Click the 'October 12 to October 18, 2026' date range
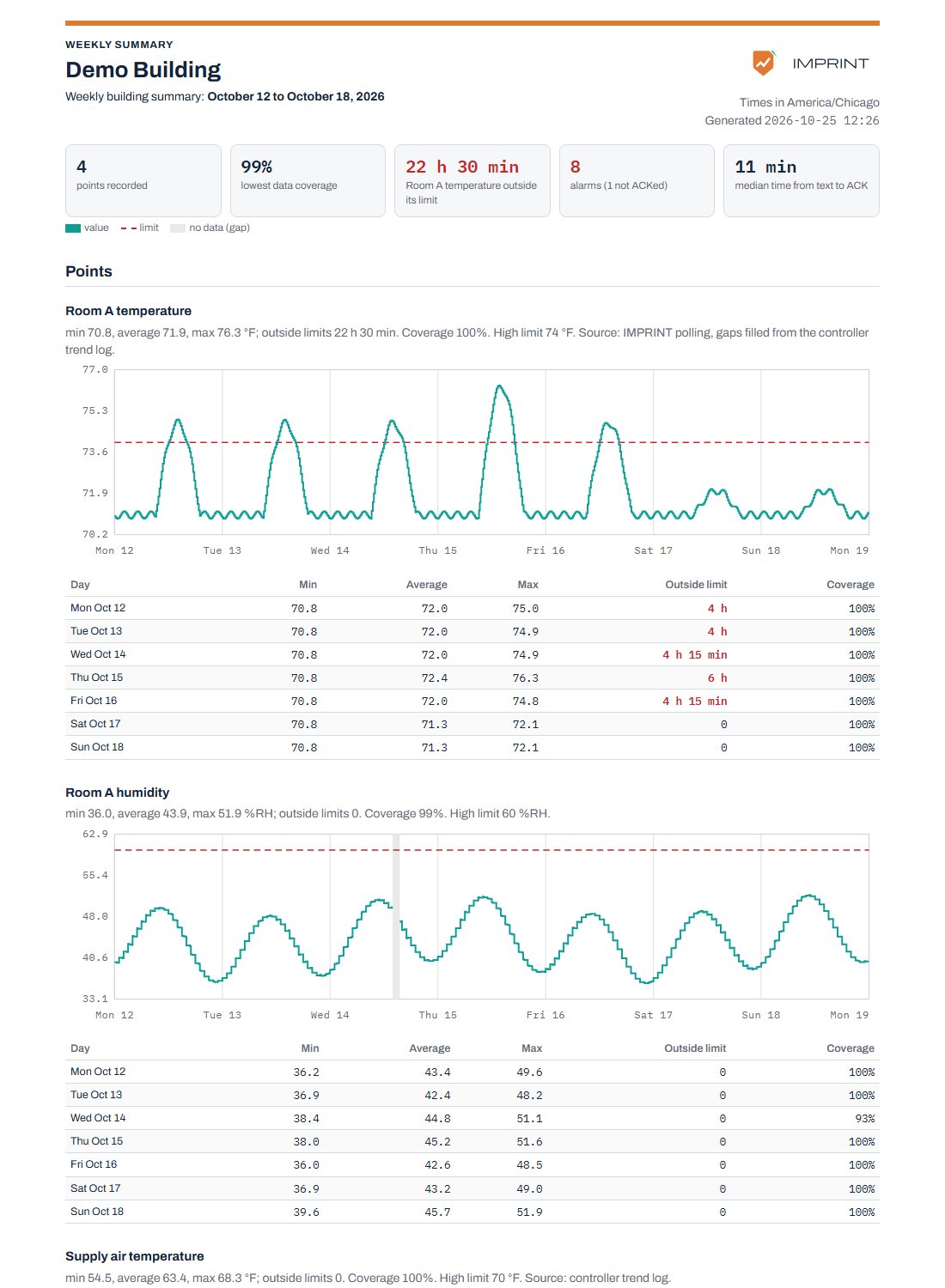The image size is (945, 1288). click(296, 96)
